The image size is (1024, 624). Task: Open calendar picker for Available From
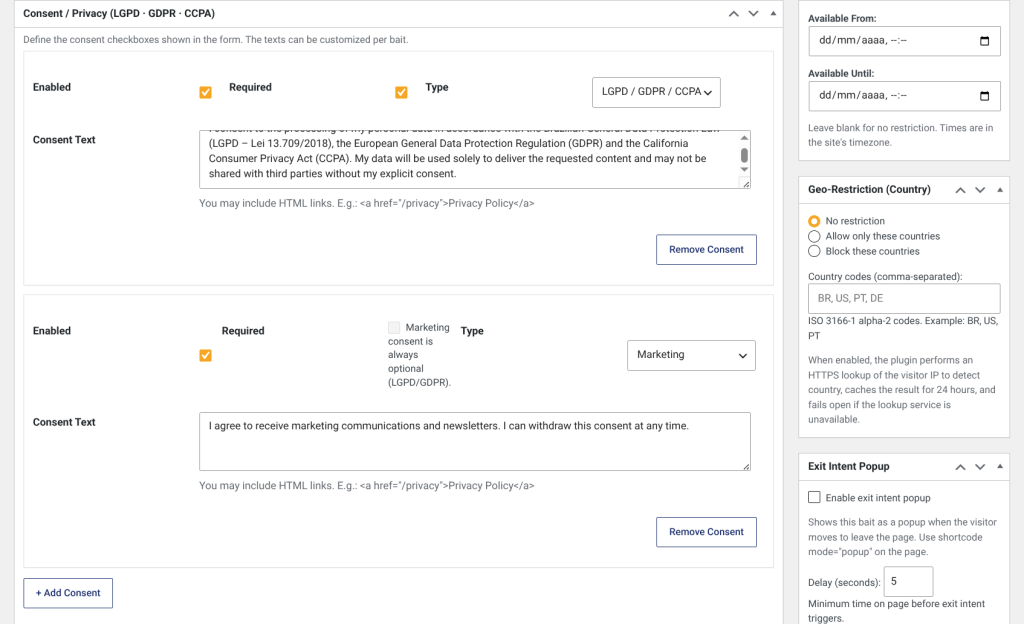point(984,41)
